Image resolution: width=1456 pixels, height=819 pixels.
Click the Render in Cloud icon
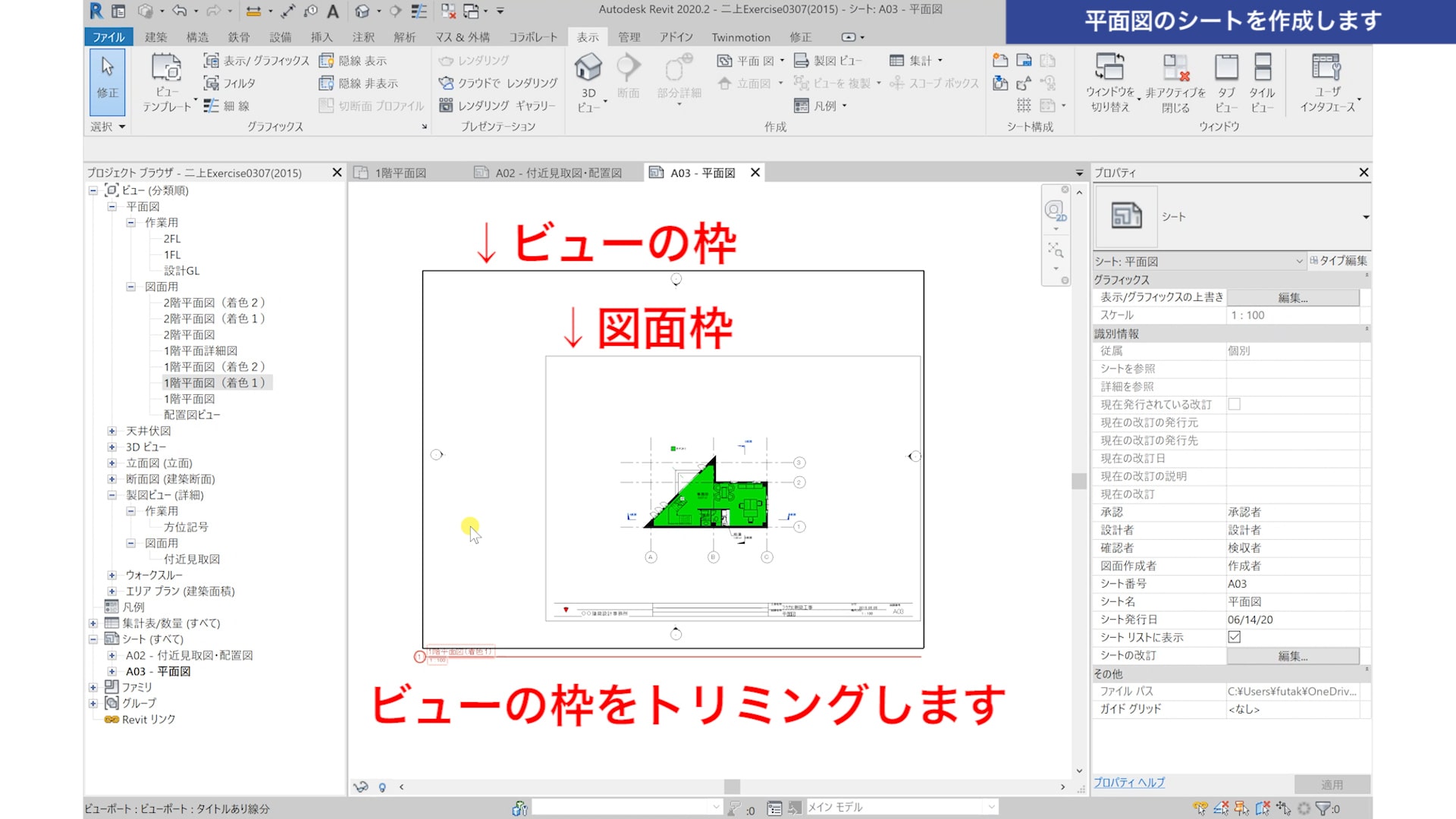click(x=446, y=83)
